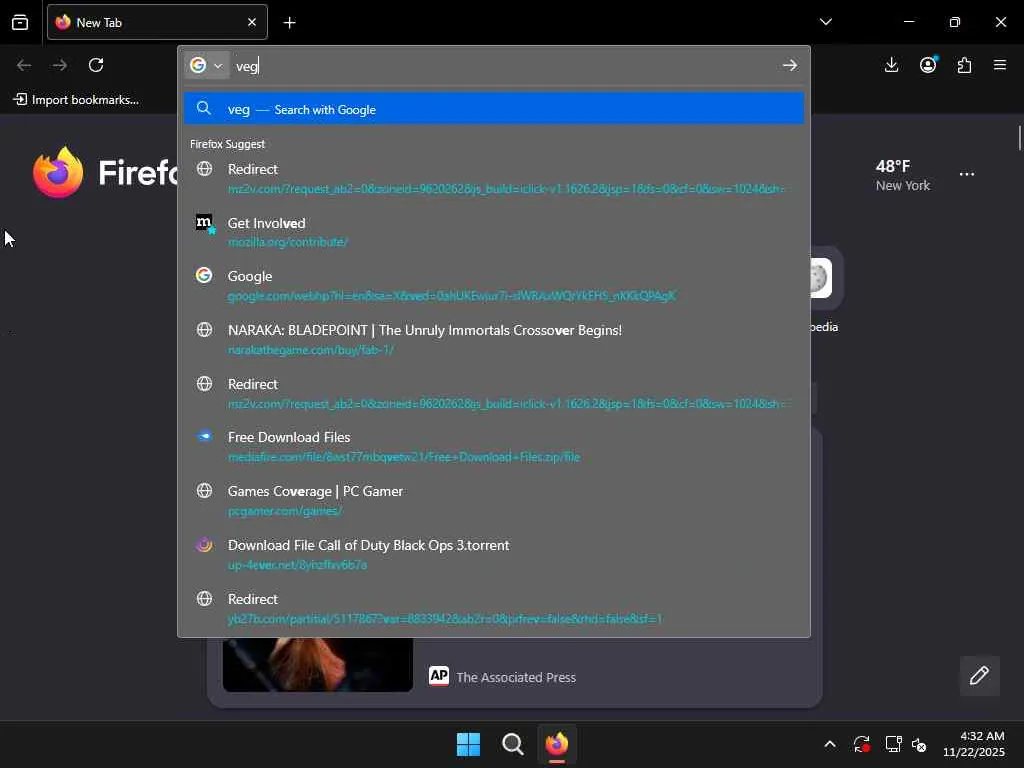Click the pcgamer.com/games/ URL text
Viewport: 1024px width, 768px height.
285,511
